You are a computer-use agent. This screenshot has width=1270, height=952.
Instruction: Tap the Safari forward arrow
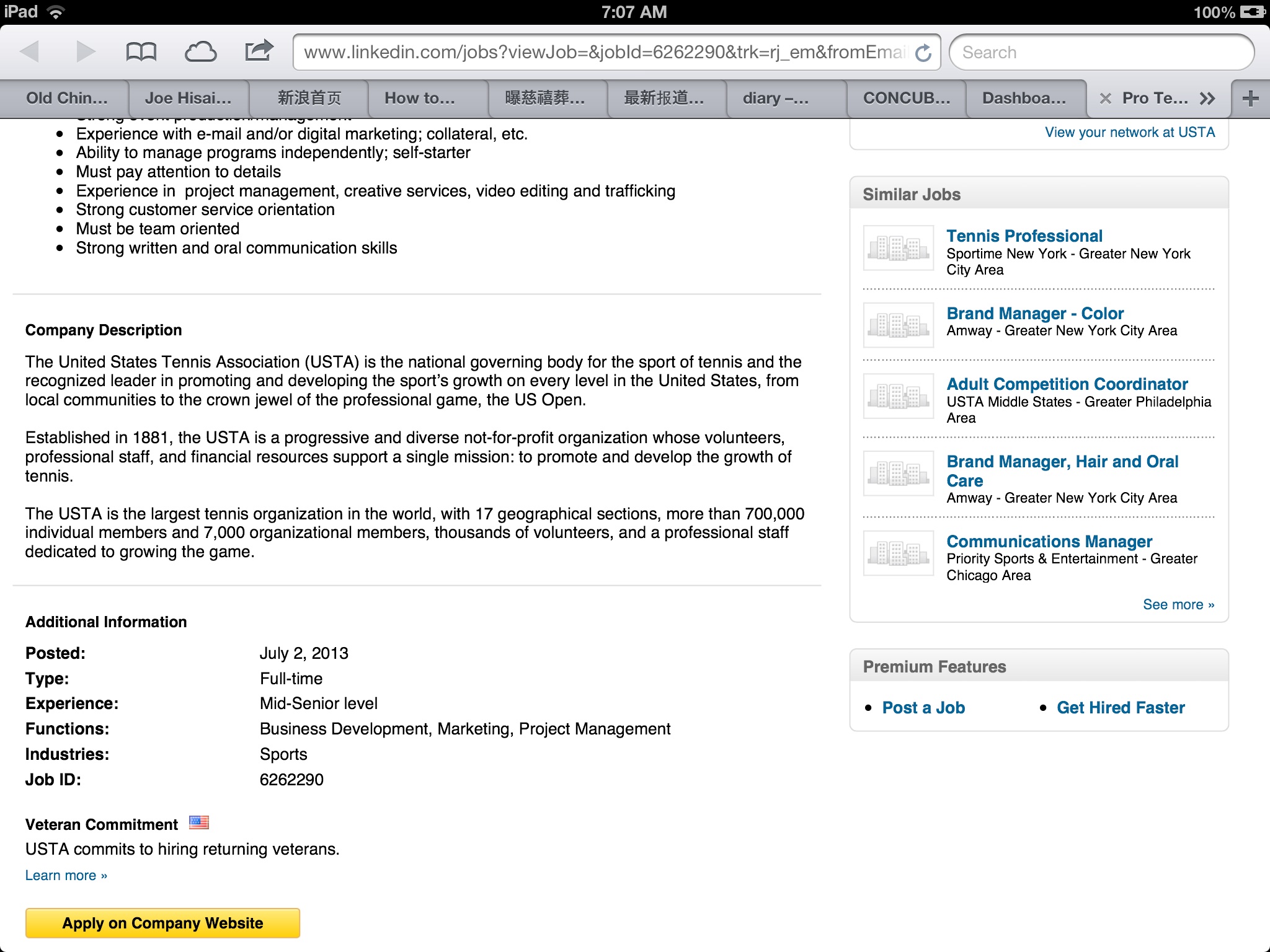click(85, 52)
